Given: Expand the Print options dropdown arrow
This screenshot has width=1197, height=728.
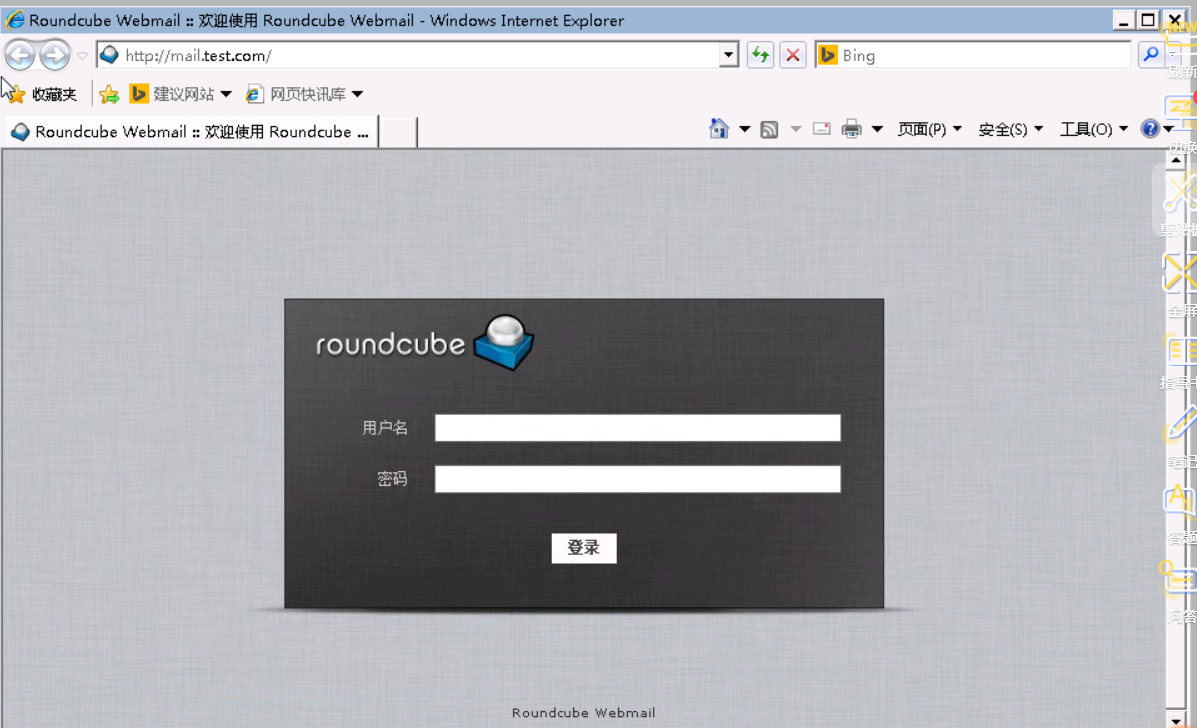Looking at the screenshot, I should click(877, 129).
